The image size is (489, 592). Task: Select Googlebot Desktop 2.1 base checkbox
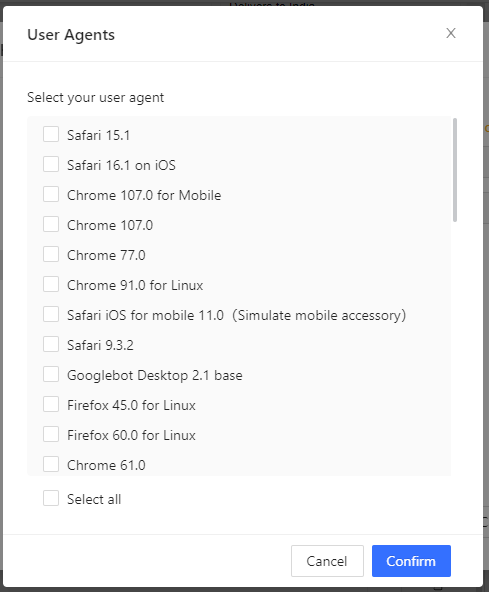pos(51,374)
